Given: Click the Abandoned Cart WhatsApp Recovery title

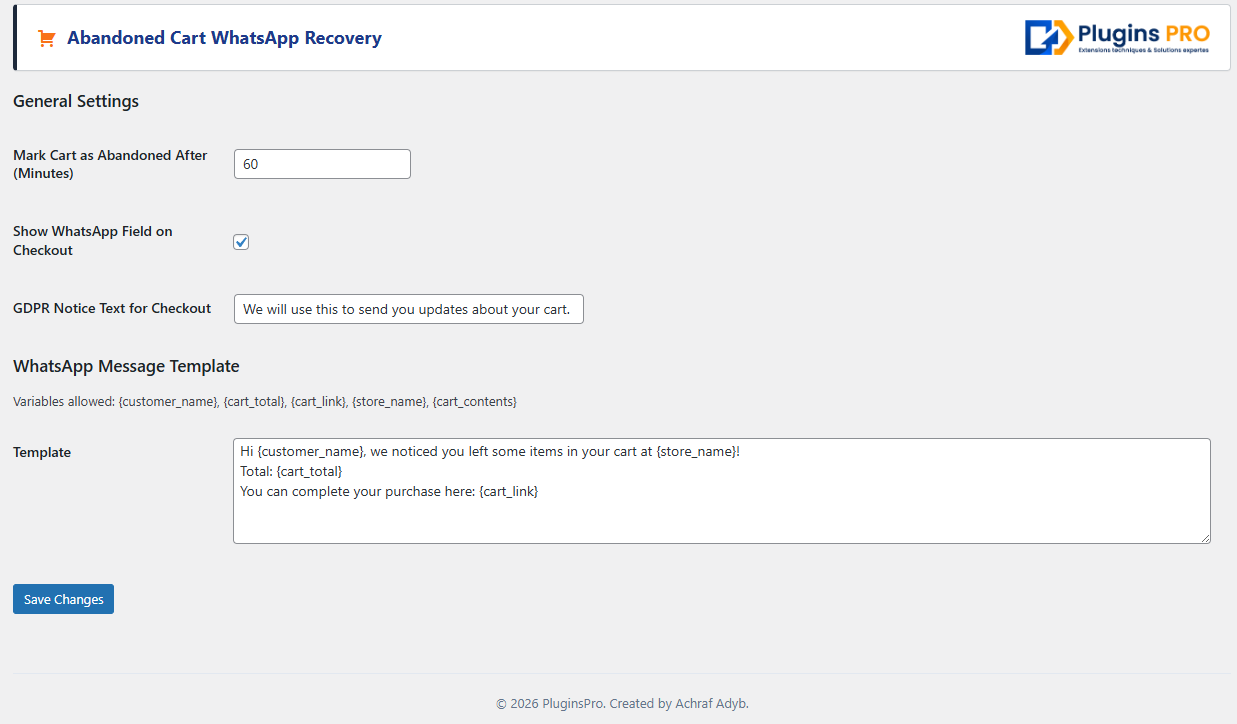Looking at the screenshot, I should pos(224,38).
